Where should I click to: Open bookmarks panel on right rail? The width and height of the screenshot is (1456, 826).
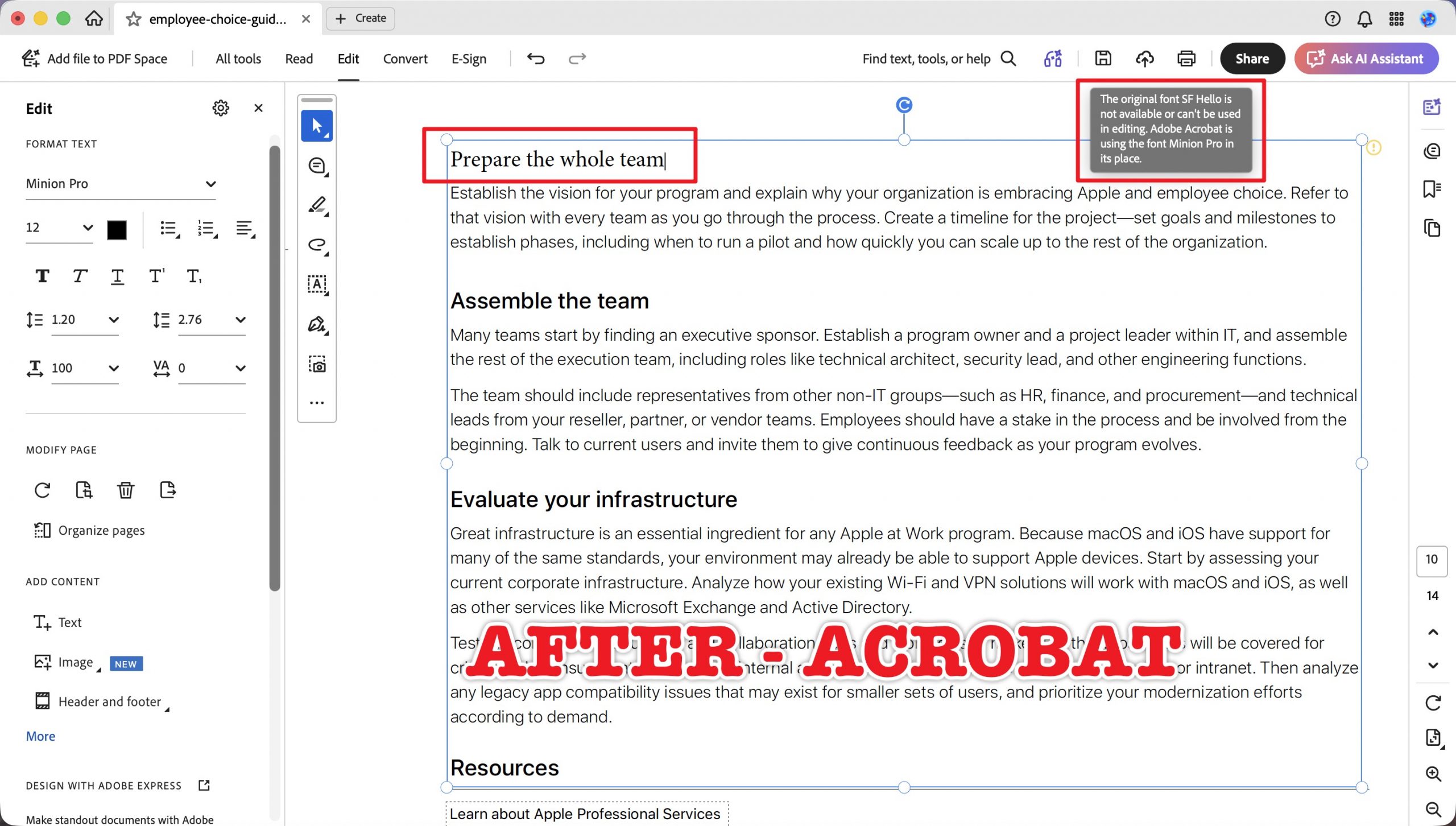[x=1432, y=189]
